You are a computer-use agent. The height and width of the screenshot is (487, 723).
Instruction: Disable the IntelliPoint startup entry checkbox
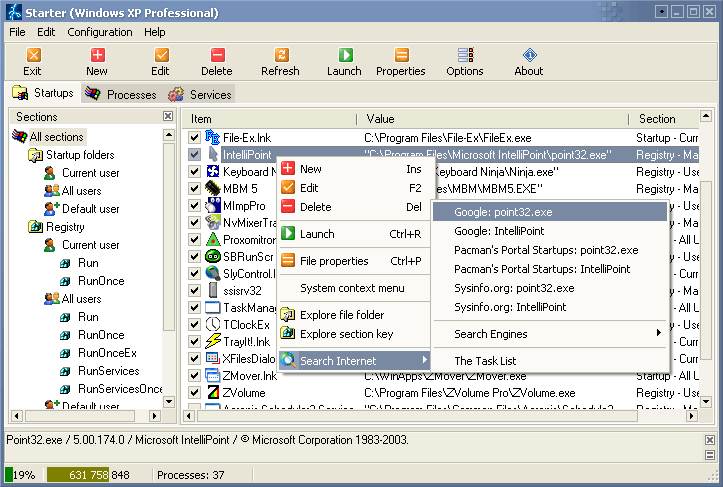(x=195, y=155)
